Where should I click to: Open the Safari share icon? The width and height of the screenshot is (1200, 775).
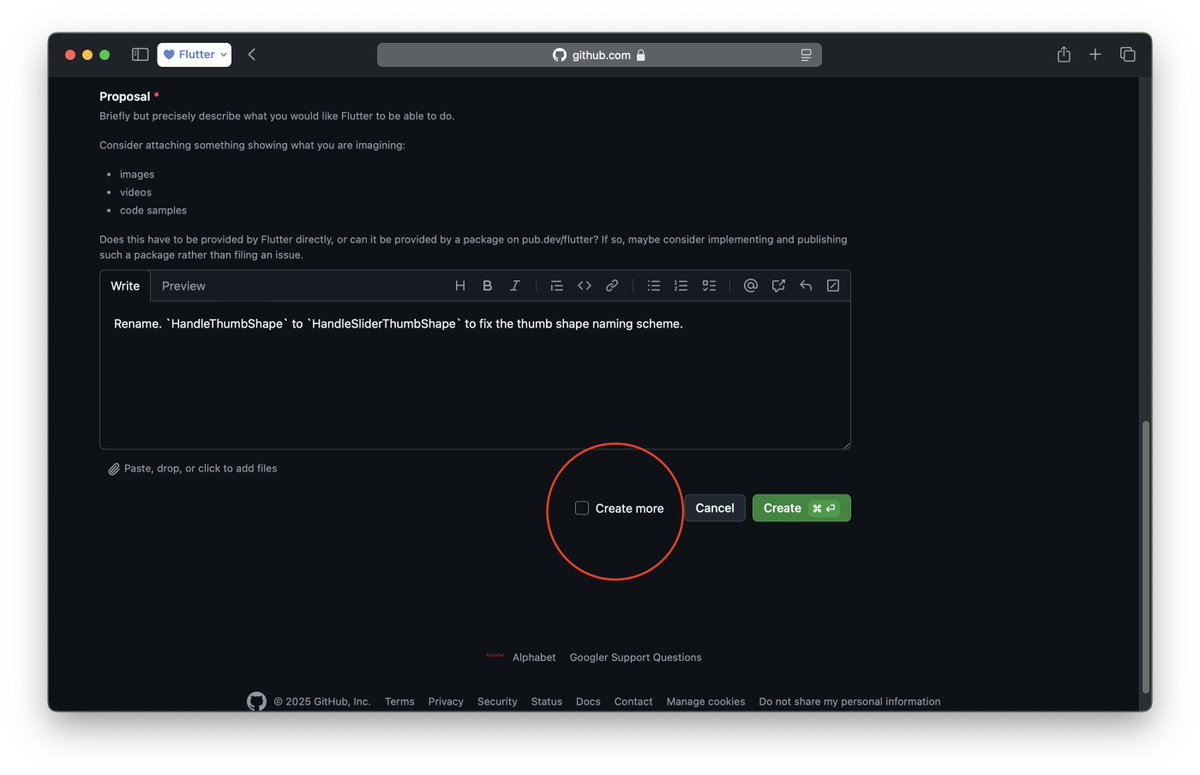[1064, 55]
